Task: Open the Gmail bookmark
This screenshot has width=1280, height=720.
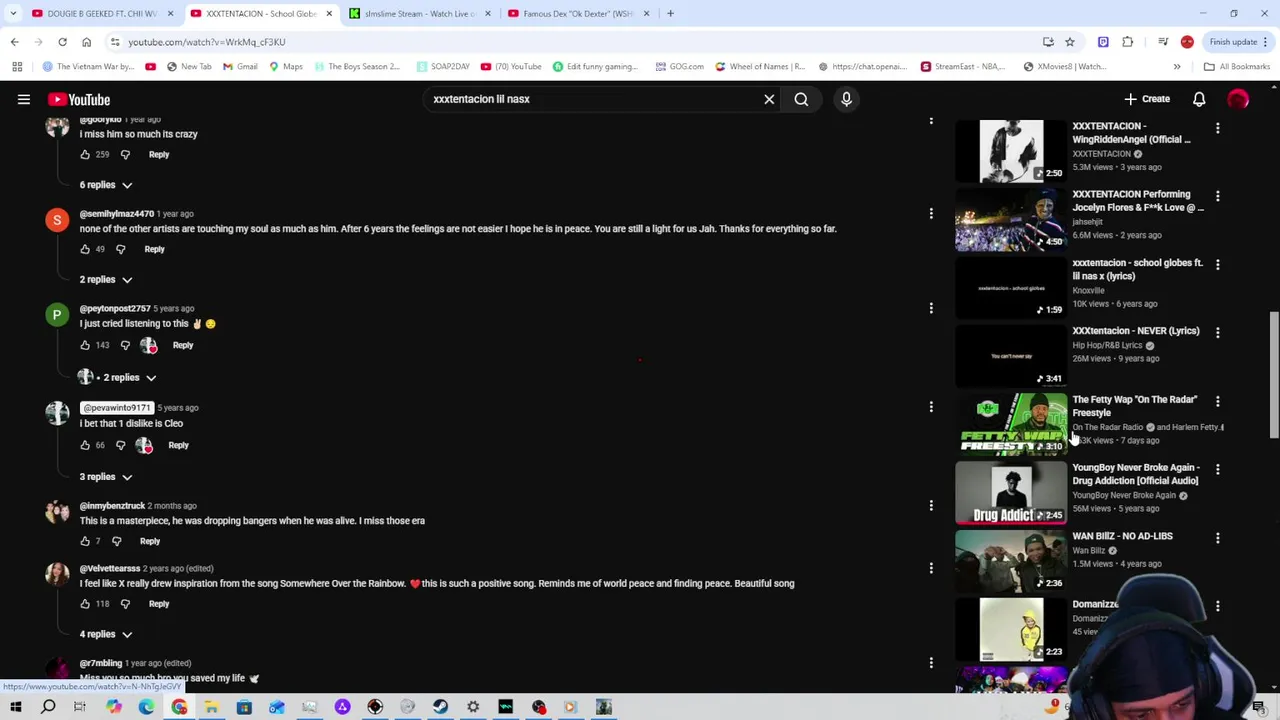Action: [240, 67]
